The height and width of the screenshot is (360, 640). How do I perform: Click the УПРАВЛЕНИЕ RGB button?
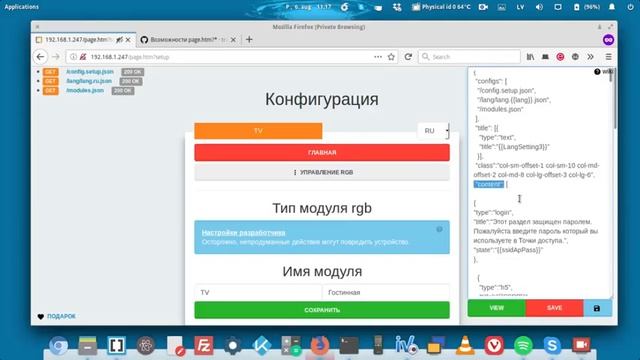(322, 172)
